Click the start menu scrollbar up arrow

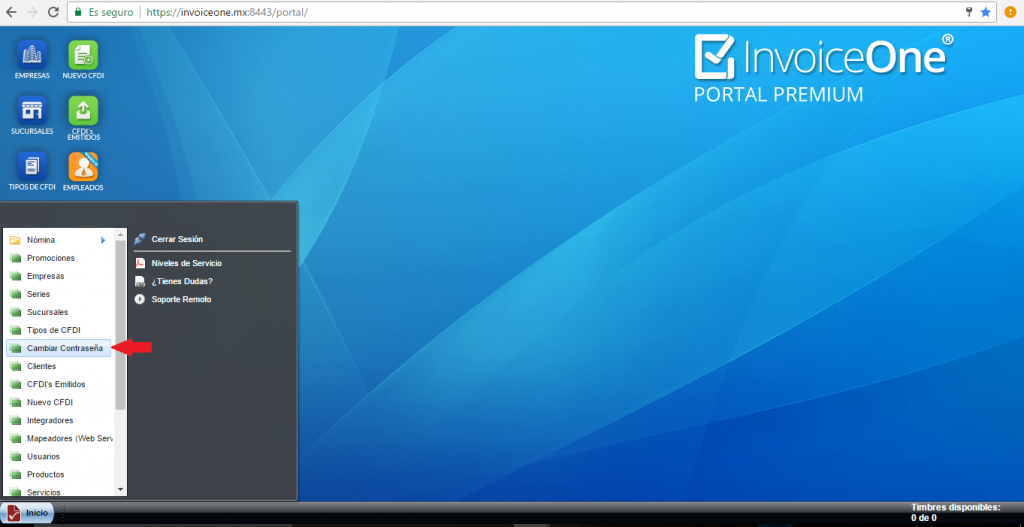coord(120,234)
